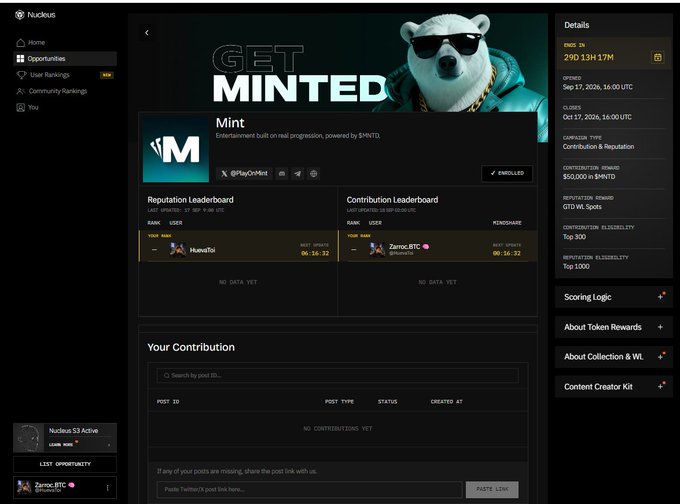
Task: Open the Home sidebar item
Action: [x=65, y=43]
